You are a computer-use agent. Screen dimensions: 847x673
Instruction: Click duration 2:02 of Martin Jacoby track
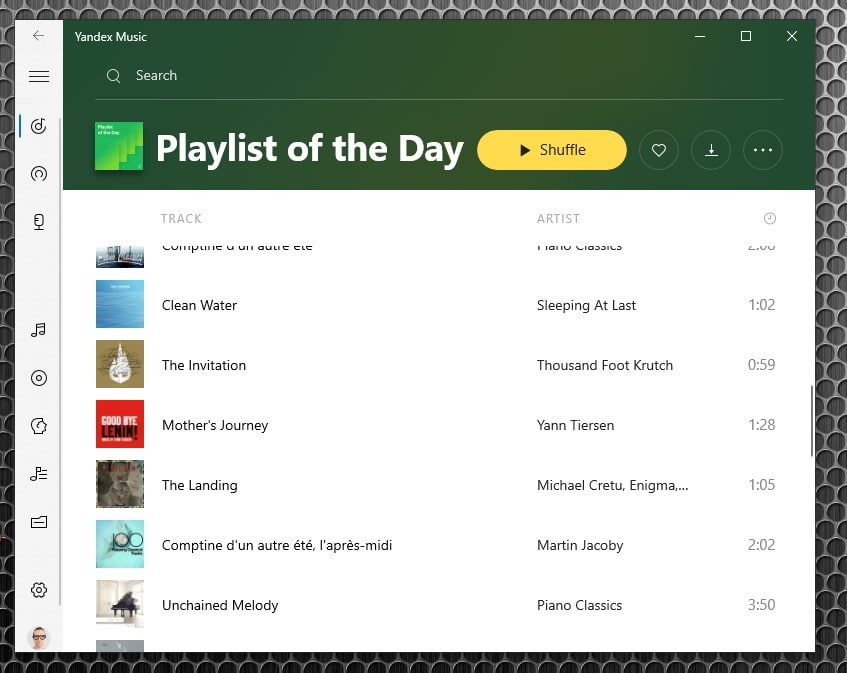(x=761, y=544)
